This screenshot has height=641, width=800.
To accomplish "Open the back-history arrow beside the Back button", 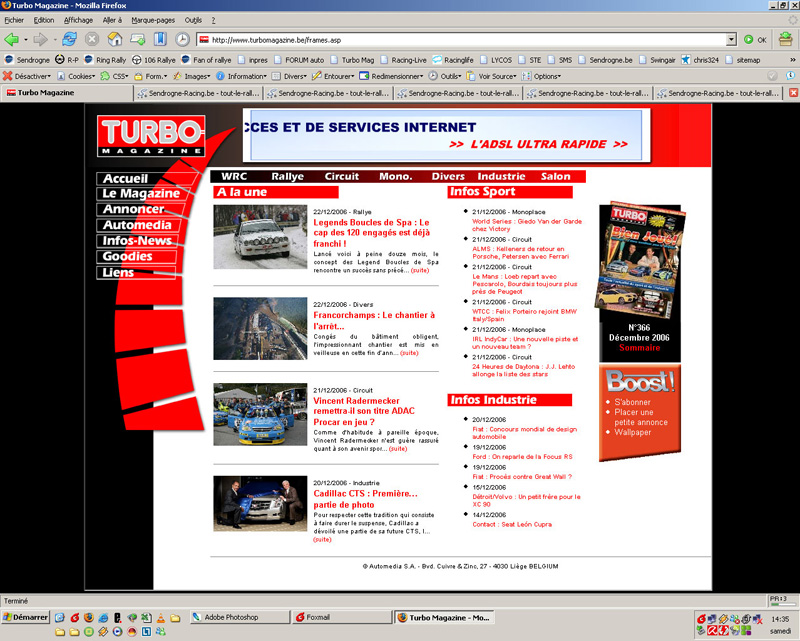I will point(26,40).
